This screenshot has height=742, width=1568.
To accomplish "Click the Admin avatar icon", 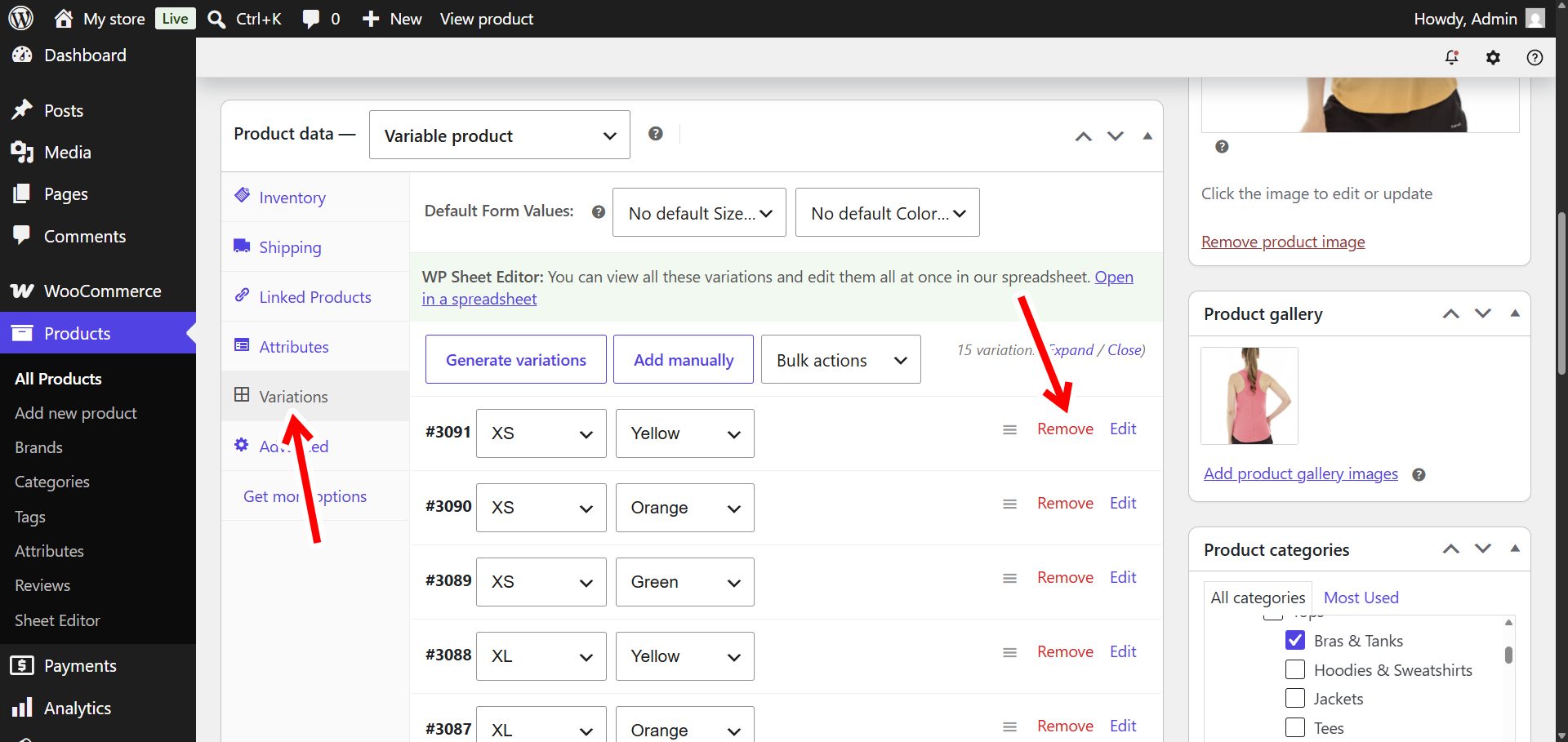I will click(1535, 18).
